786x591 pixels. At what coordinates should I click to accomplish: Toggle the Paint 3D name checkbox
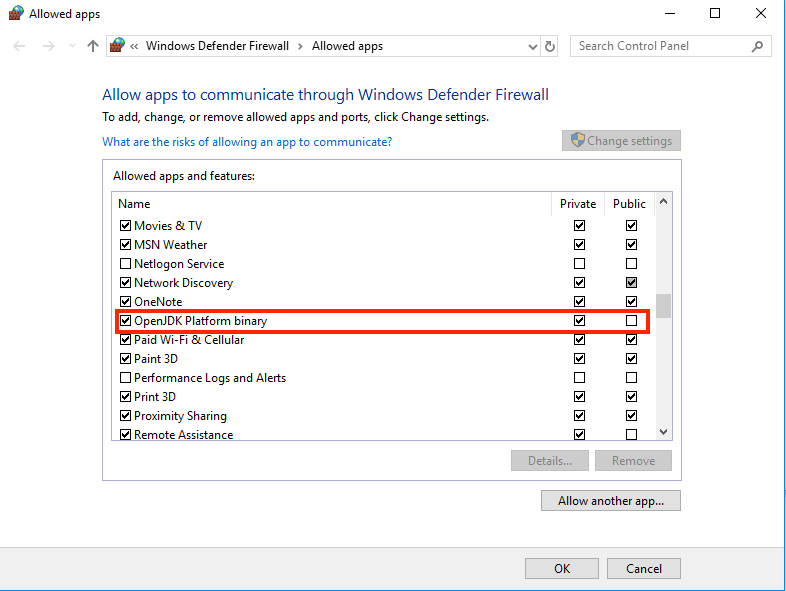click(x=125, y=358)
